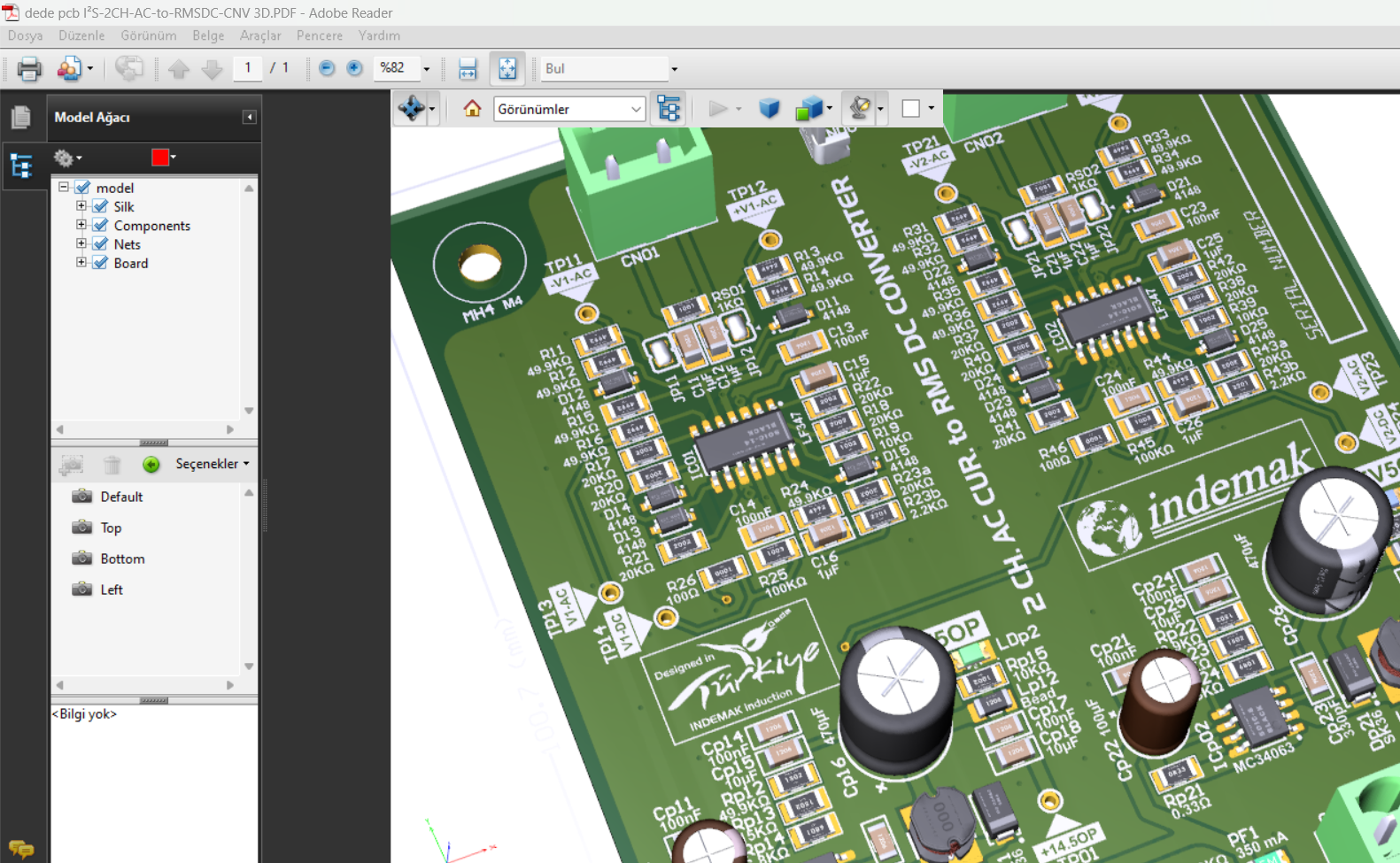Viewport: 1400px width, 863px height.
Task: Select the Bottom camera view
Action: tap(122, 559)
